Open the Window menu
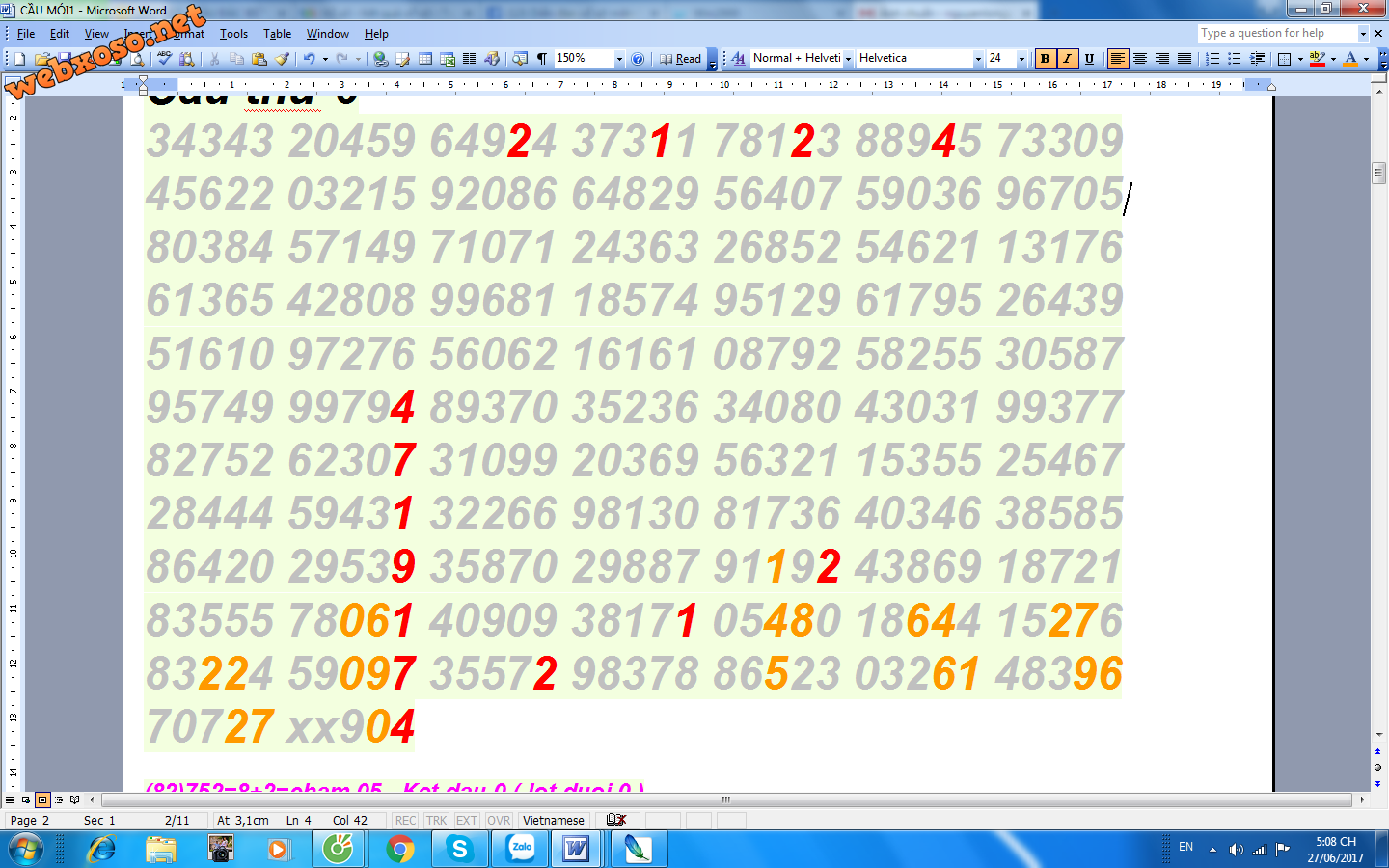1389x868 pixels. pos(328,34)
